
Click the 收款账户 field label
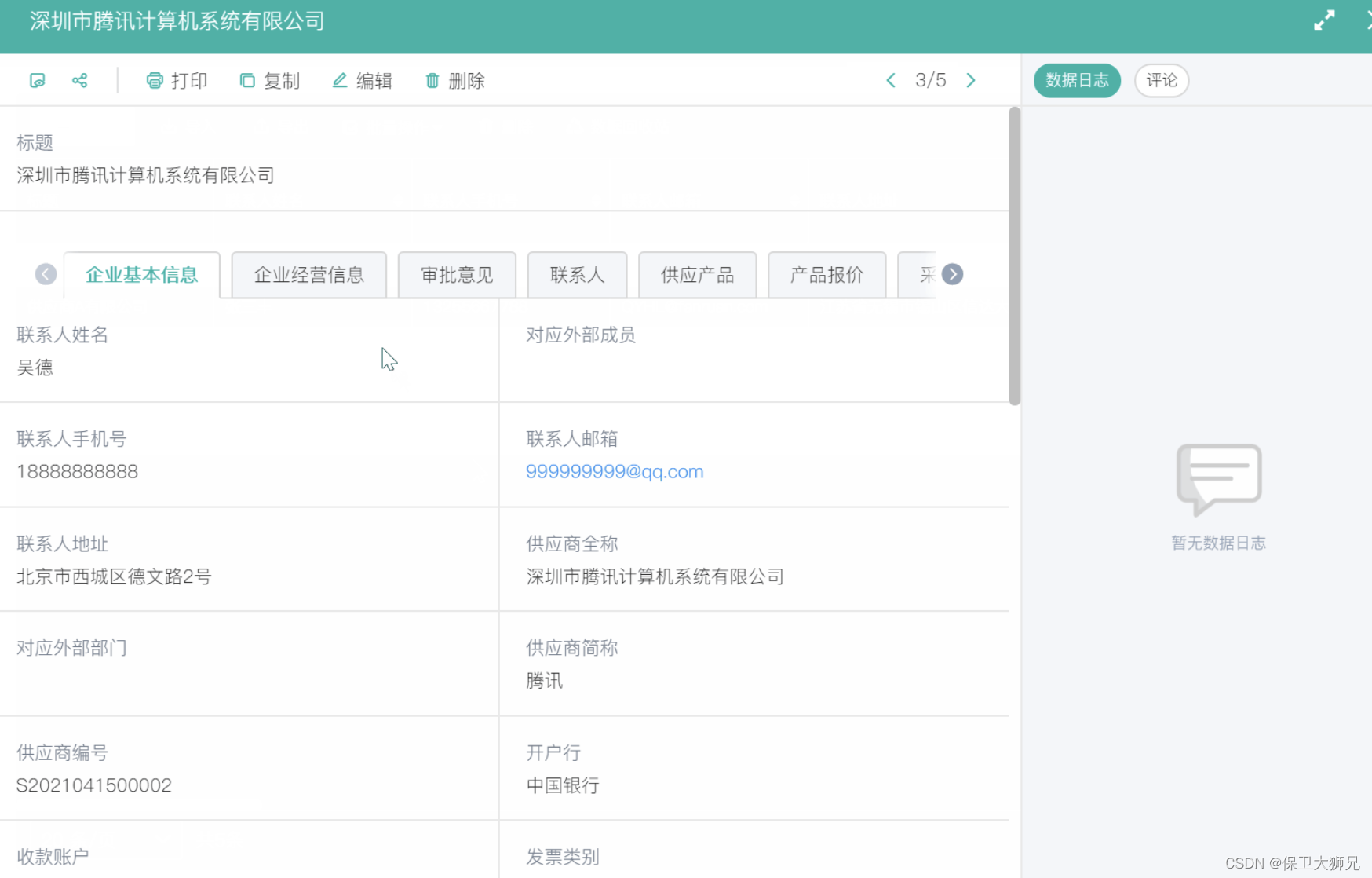(x=53, y=857)
